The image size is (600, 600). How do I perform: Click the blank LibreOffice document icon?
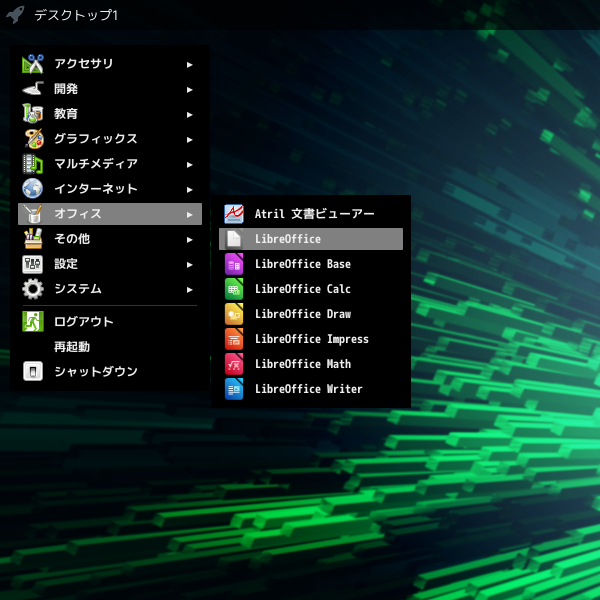(234, 239)
